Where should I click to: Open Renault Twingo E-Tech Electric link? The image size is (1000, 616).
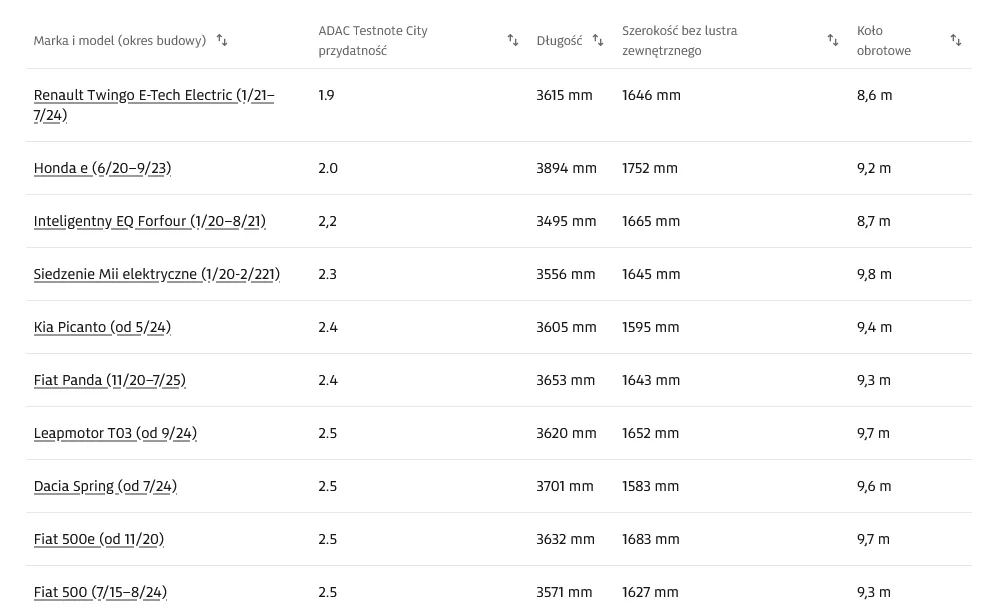153,96
